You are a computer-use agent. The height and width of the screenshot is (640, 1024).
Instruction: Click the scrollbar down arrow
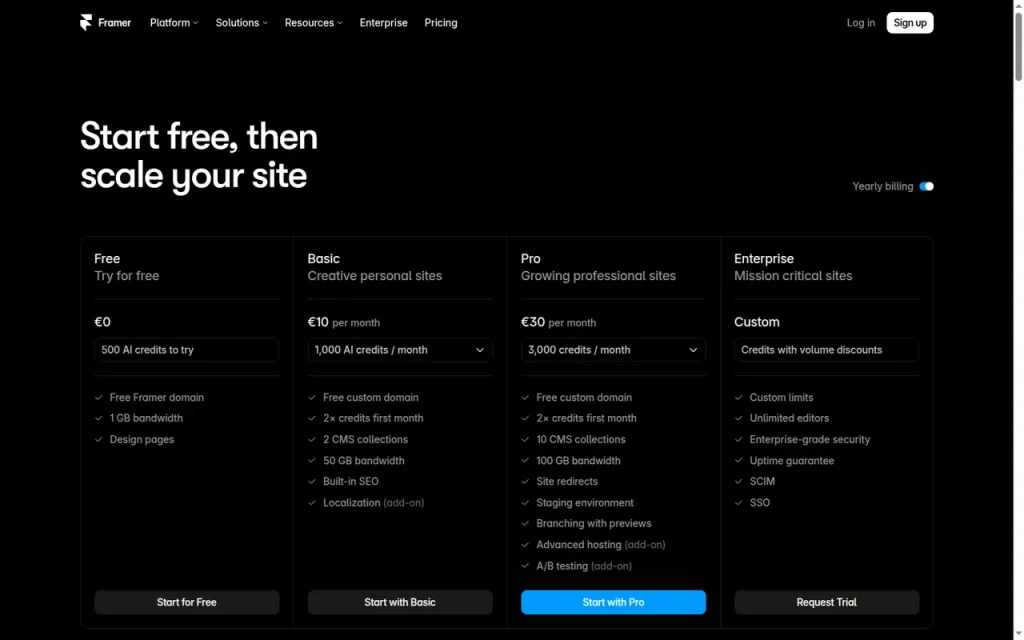pyautogui.click(x=1018, y=635)
